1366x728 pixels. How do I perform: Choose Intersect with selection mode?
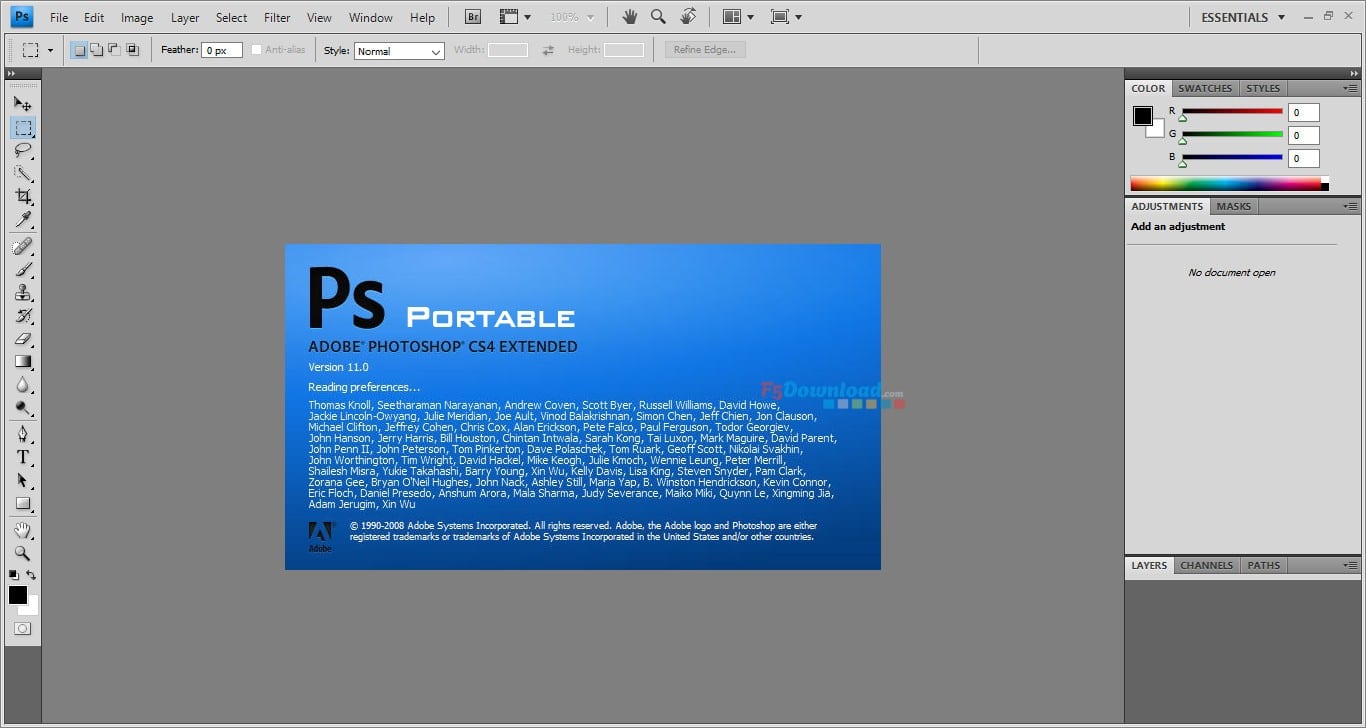[132, 49]
